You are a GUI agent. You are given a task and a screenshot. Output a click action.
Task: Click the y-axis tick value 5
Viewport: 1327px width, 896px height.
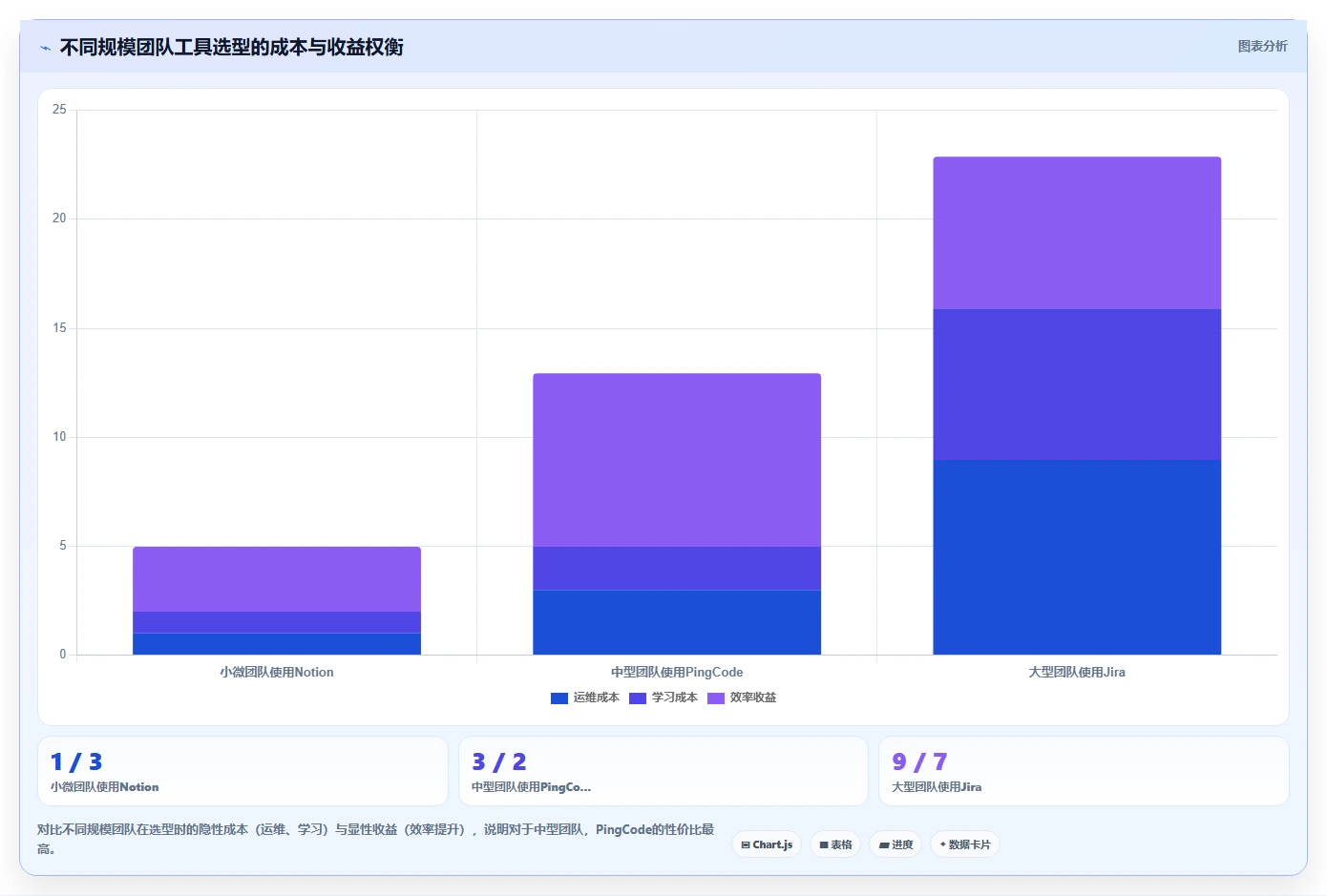point(63,546)
